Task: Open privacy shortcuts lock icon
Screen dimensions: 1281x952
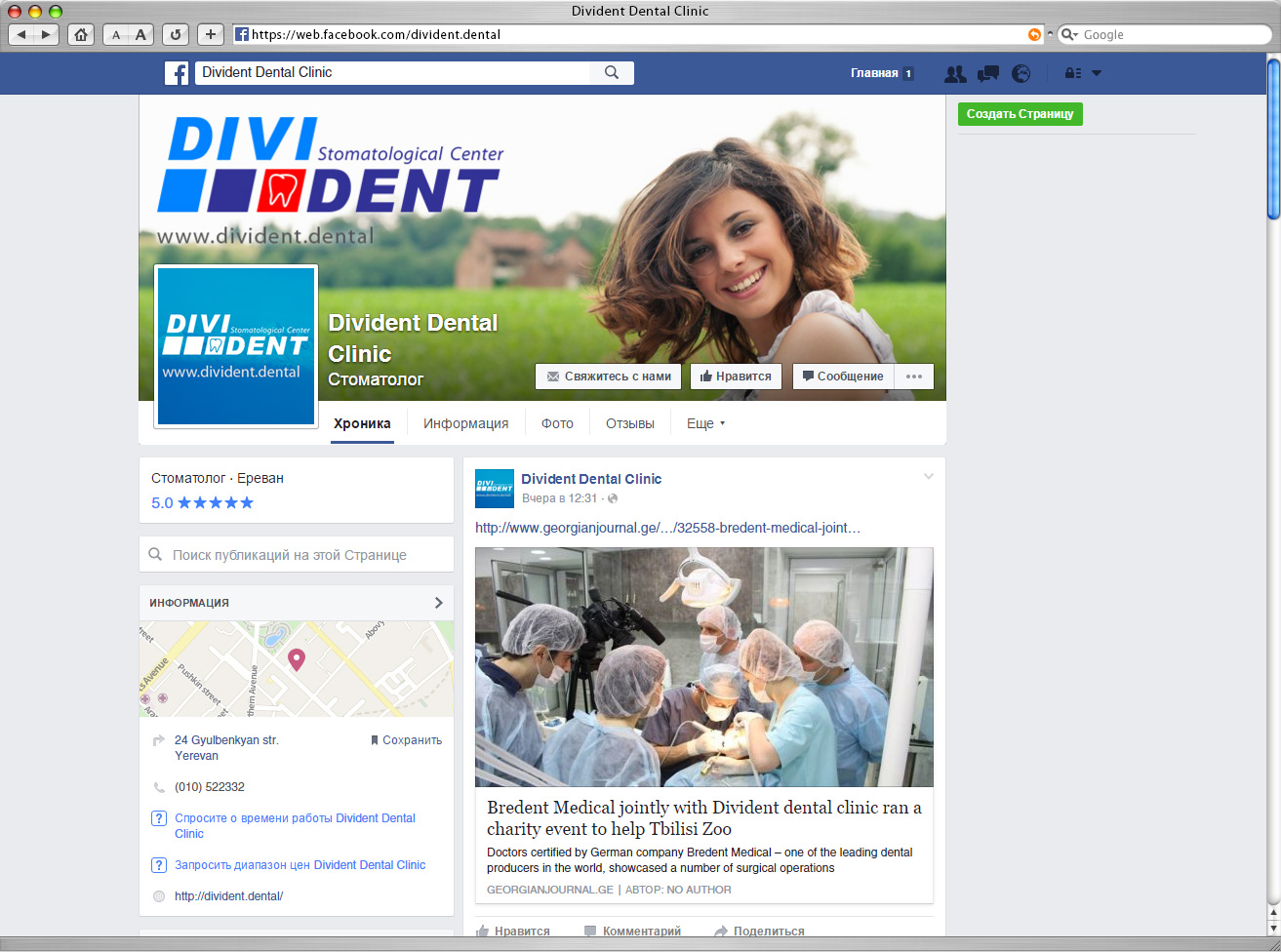Action: [1073, 73]
